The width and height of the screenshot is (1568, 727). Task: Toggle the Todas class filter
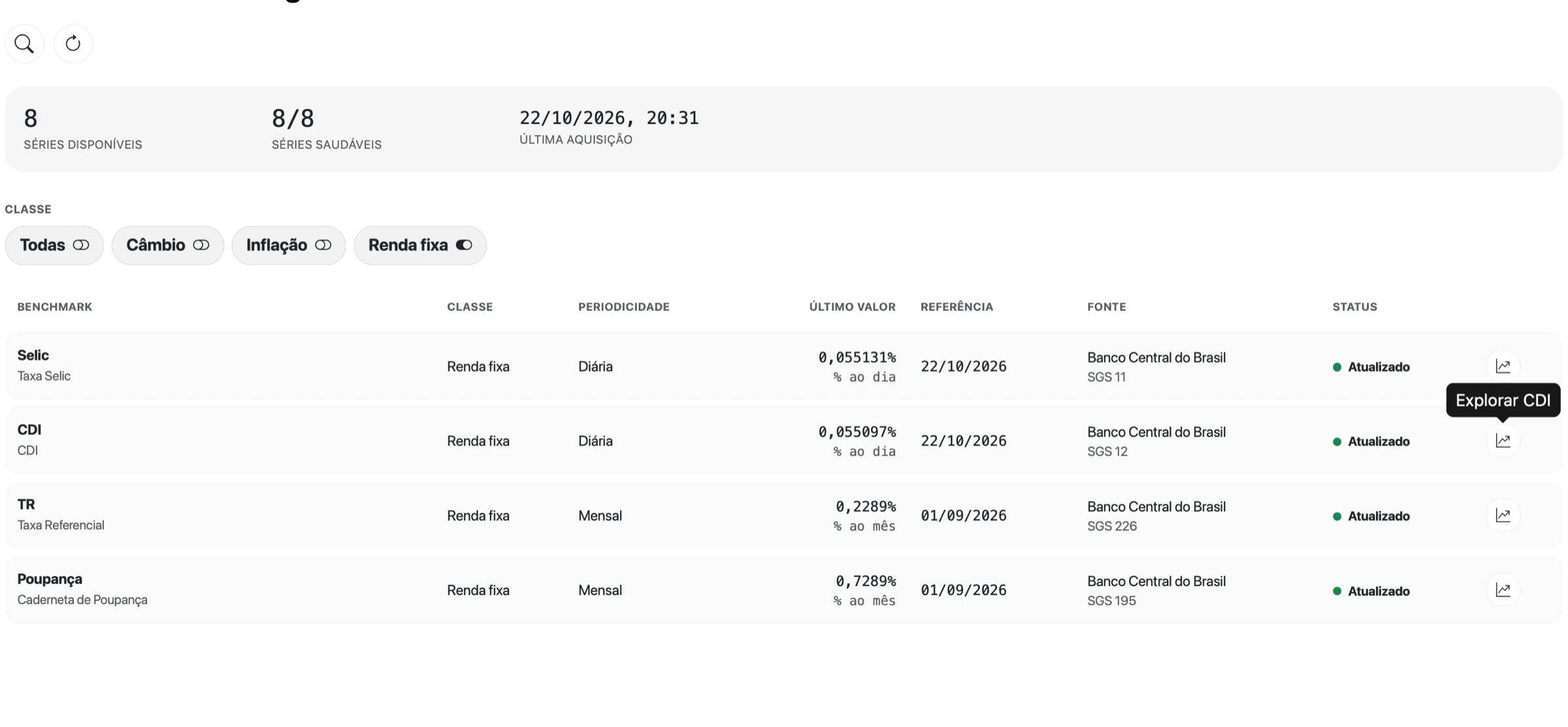click(54, 245)
